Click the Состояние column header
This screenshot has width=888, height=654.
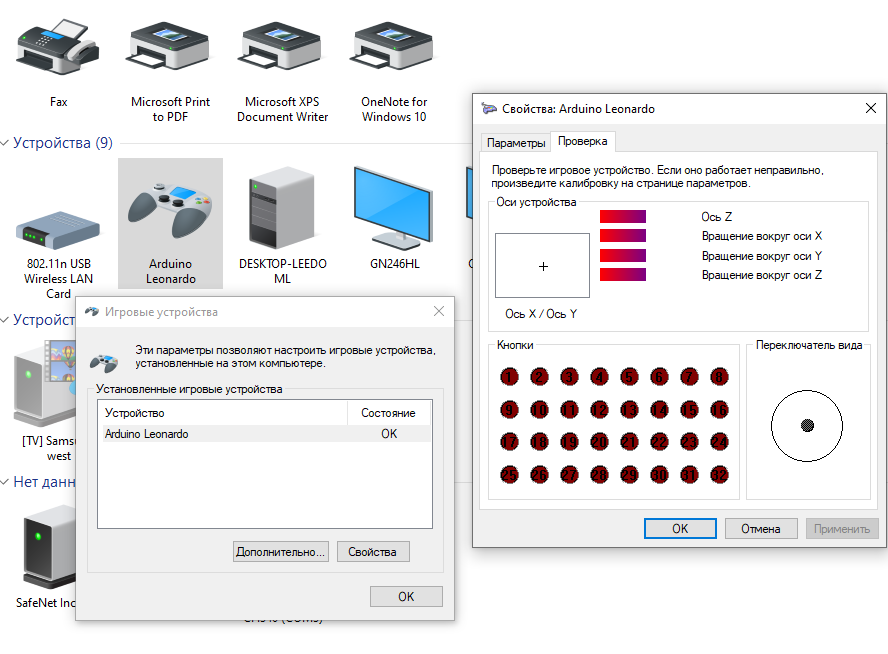(x=388, y=413)
